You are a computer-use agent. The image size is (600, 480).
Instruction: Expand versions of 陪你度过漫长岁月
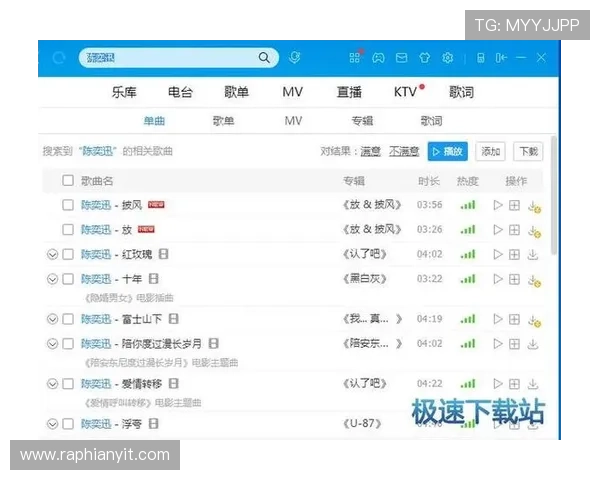click(52, 344)
